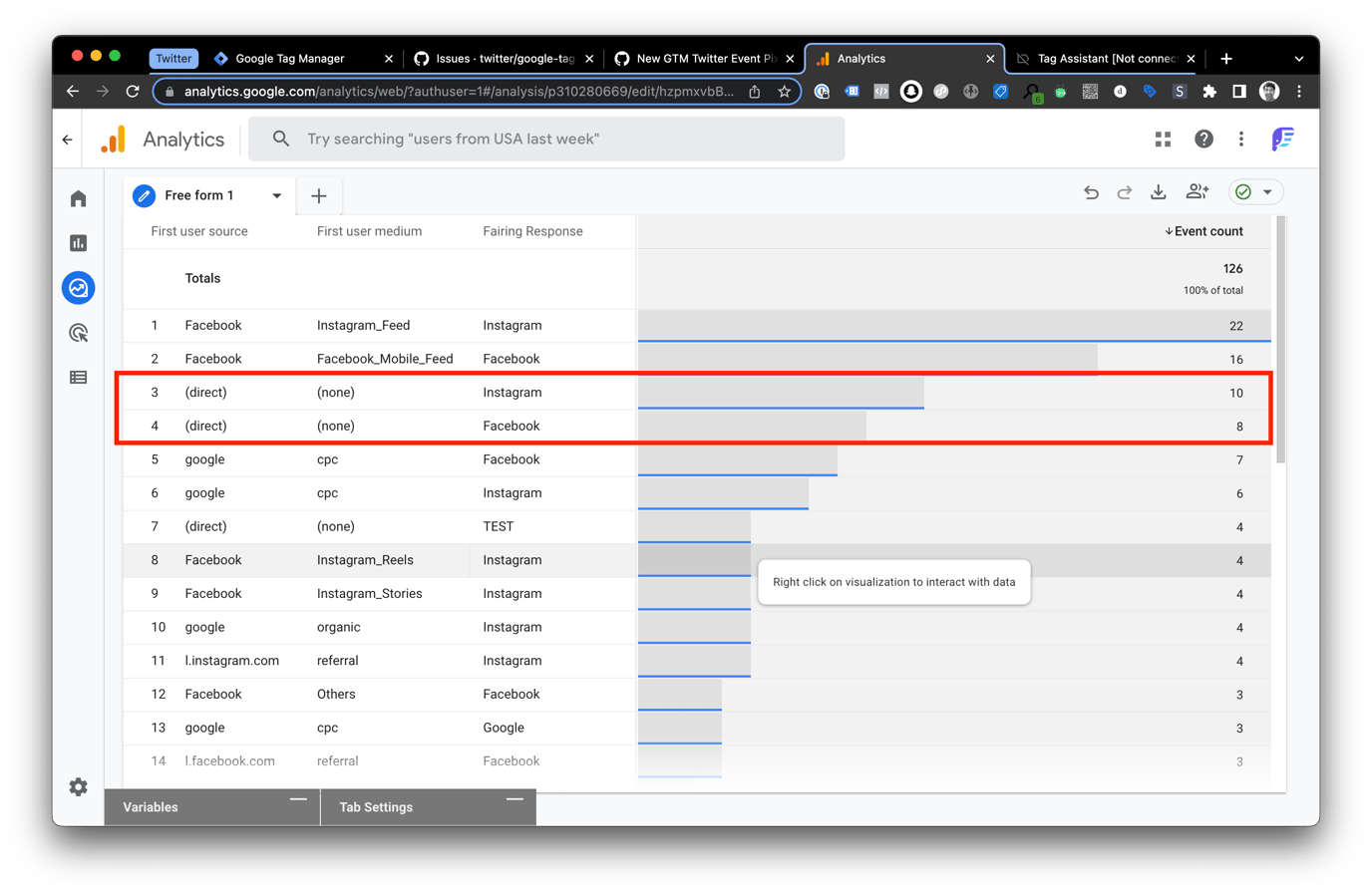Click the green check status icon

click(x=1243, y=192)
